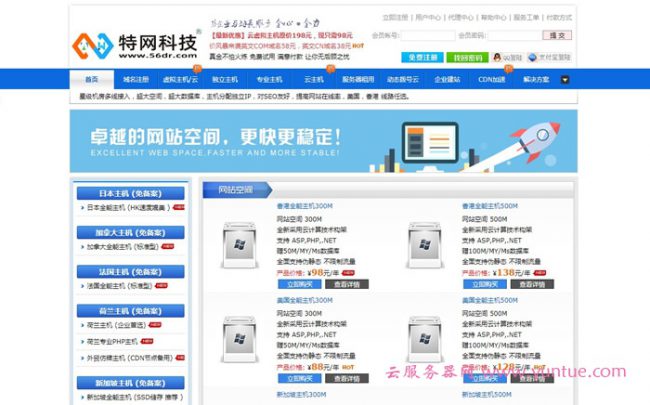The height and width of the screenshot is (405, 650).
Task: Click the 特网科技 logo
Action: (x=132, y=44)
